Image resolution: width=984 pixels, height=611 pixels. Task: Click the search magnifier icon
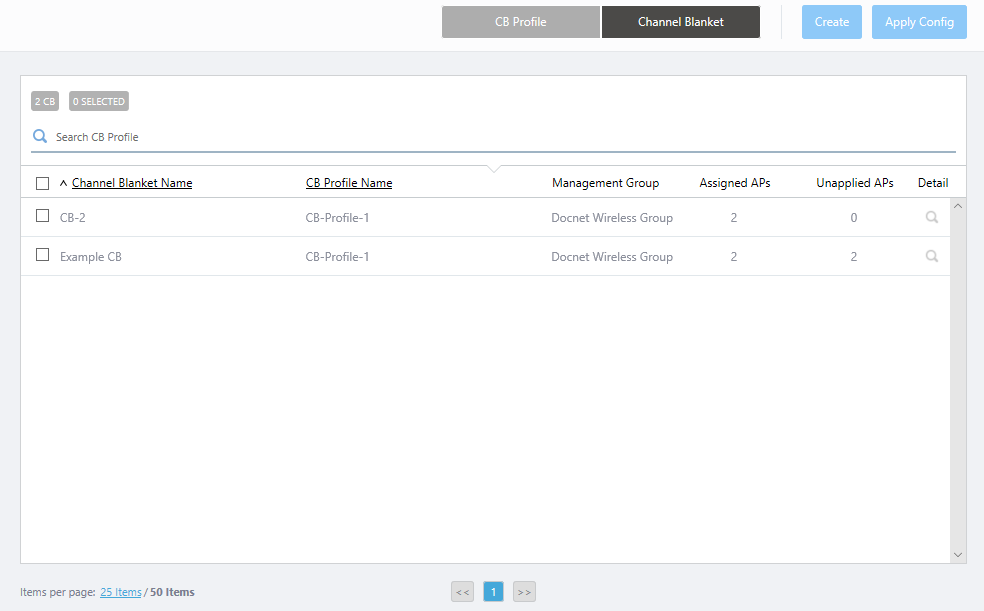[40, 136]
